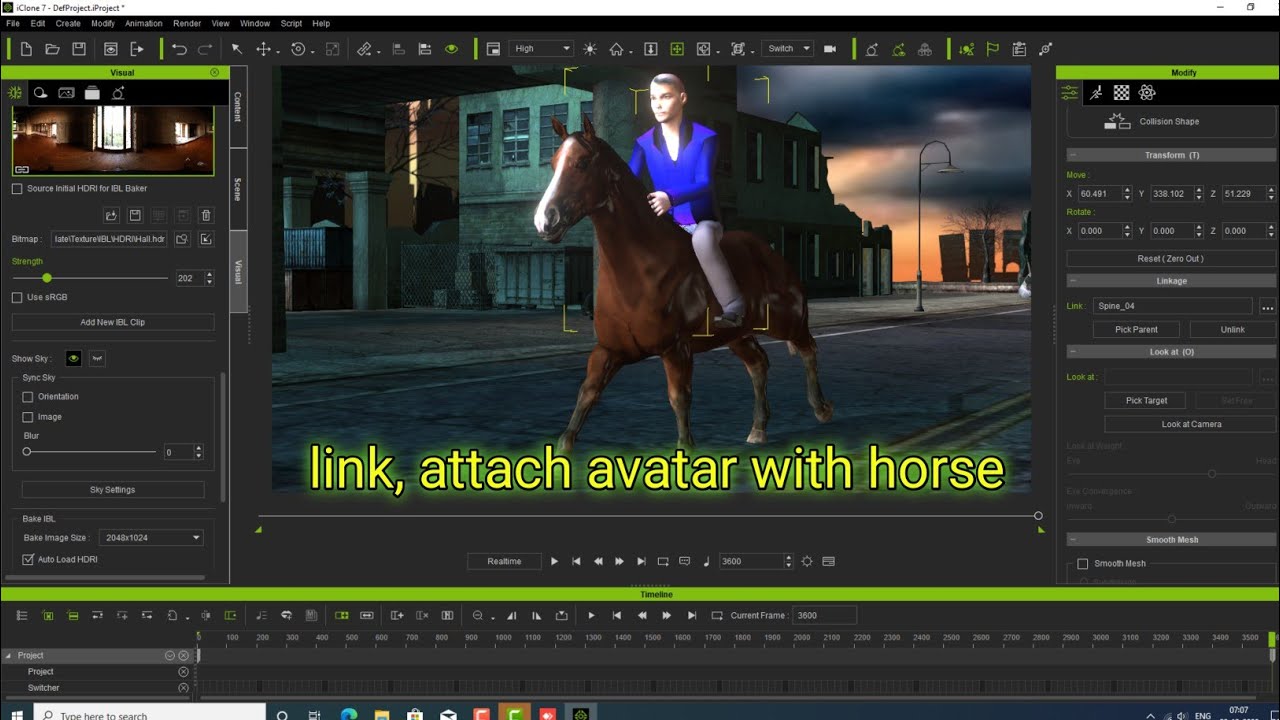Open the Create menu

point(68,23)
